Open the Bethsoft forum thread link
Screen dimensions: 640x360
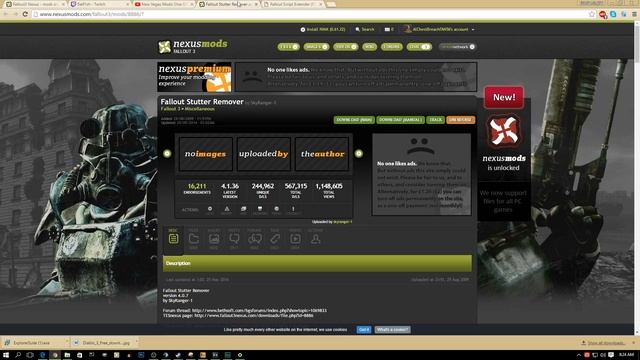click(259, 311)
